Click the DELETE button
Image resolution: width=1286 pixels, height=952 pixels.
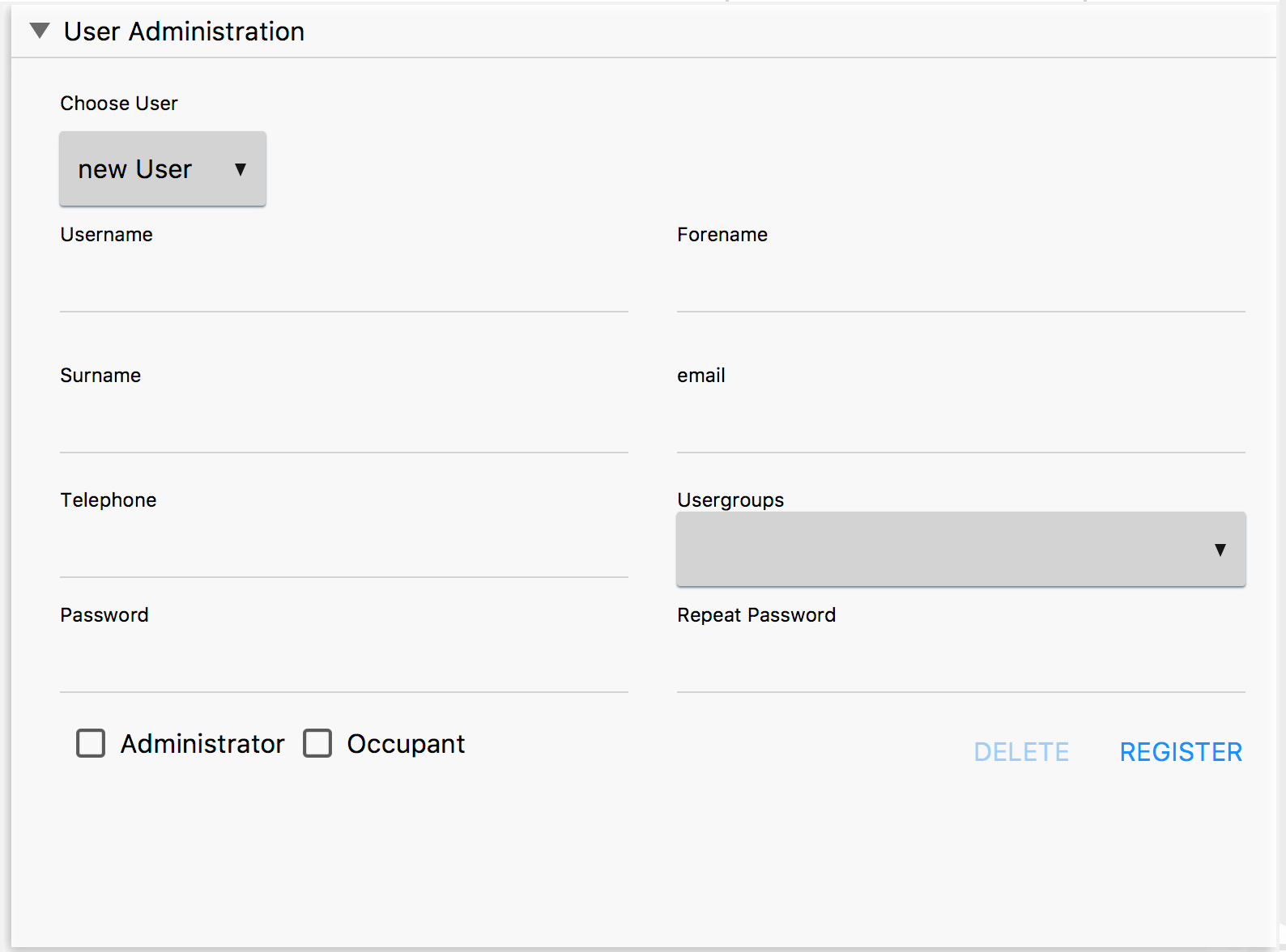click(1021, 752)
